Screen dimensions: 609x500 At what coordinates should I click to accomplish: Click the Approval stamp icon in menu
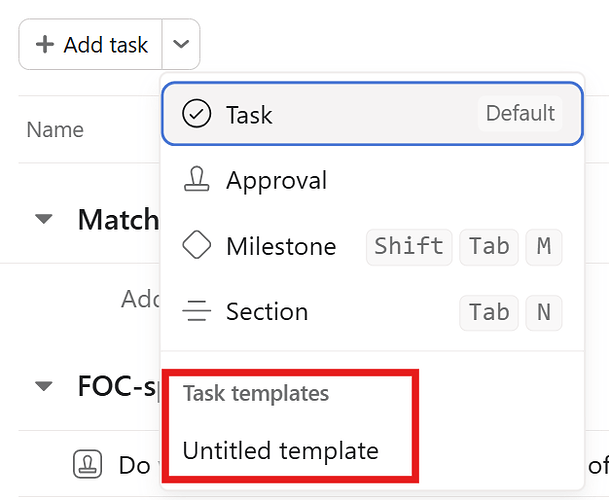197,179
